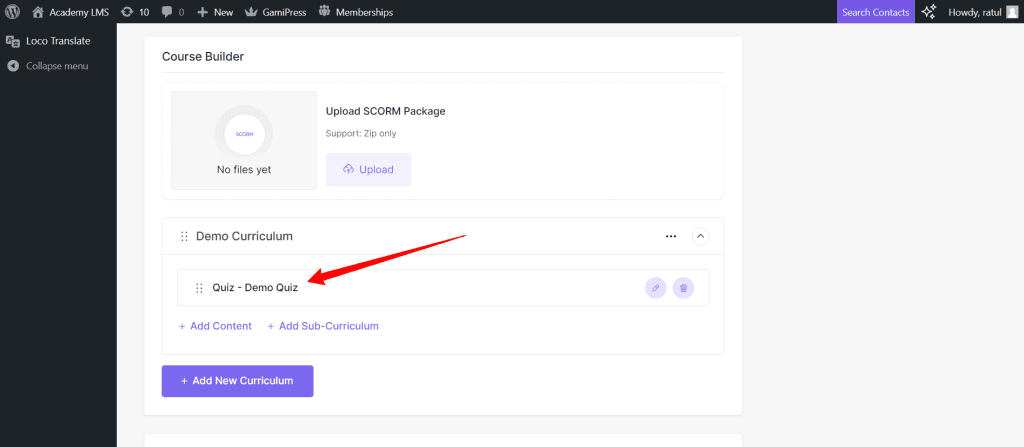Delete the Quiz - Demo Quiz item
Image resolution: width=1024 pixels, height=447 pixels.
(x=683, y=288)
